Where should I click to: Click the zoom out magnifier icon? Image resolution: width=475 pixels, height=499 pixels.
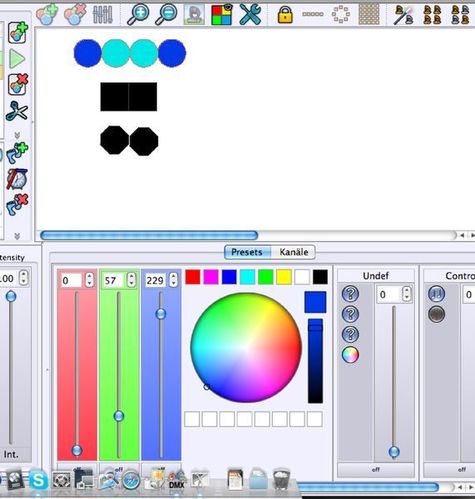[x=166, y=14]
